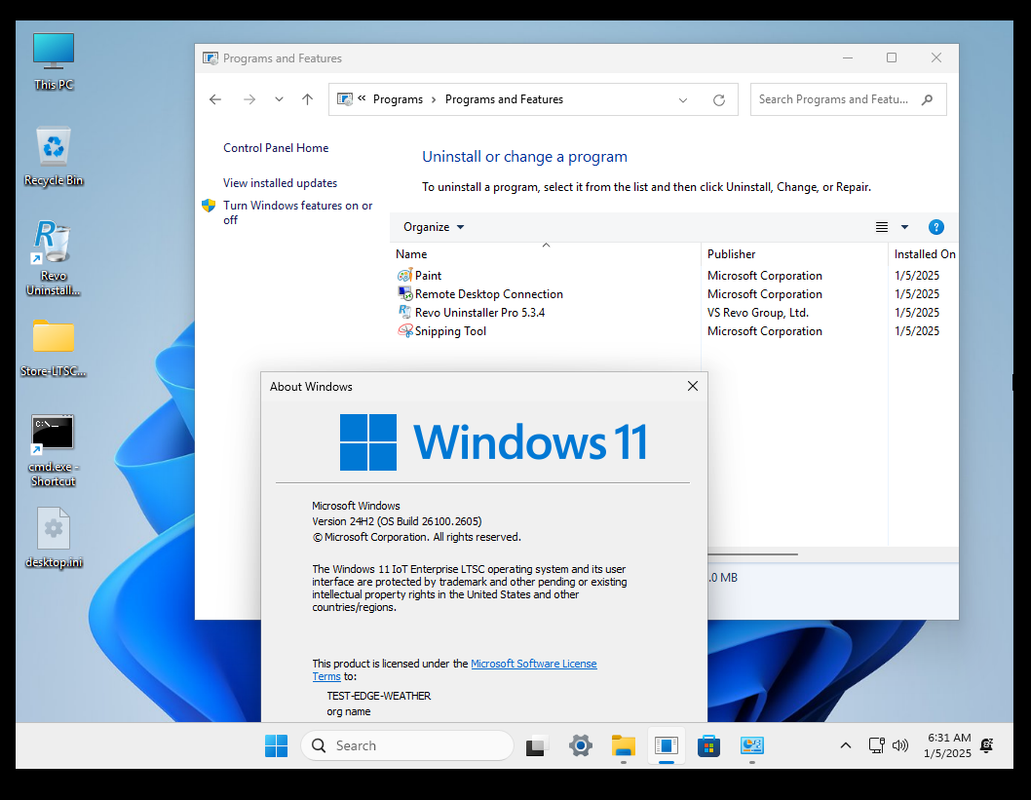Screen dimensions: 1031x800
Task: Select desktop.ini file on desktop
Action: pyautogui.click(x=53, y=538)
